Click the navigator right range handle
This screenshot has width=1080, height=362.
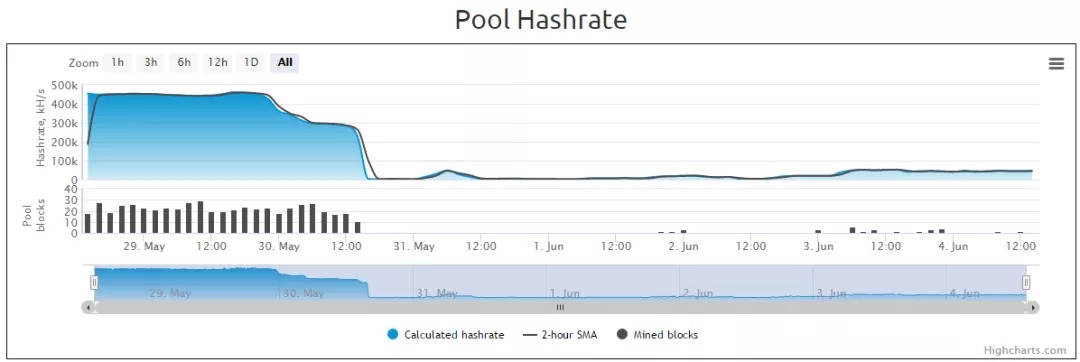[x=1026, y=282]
